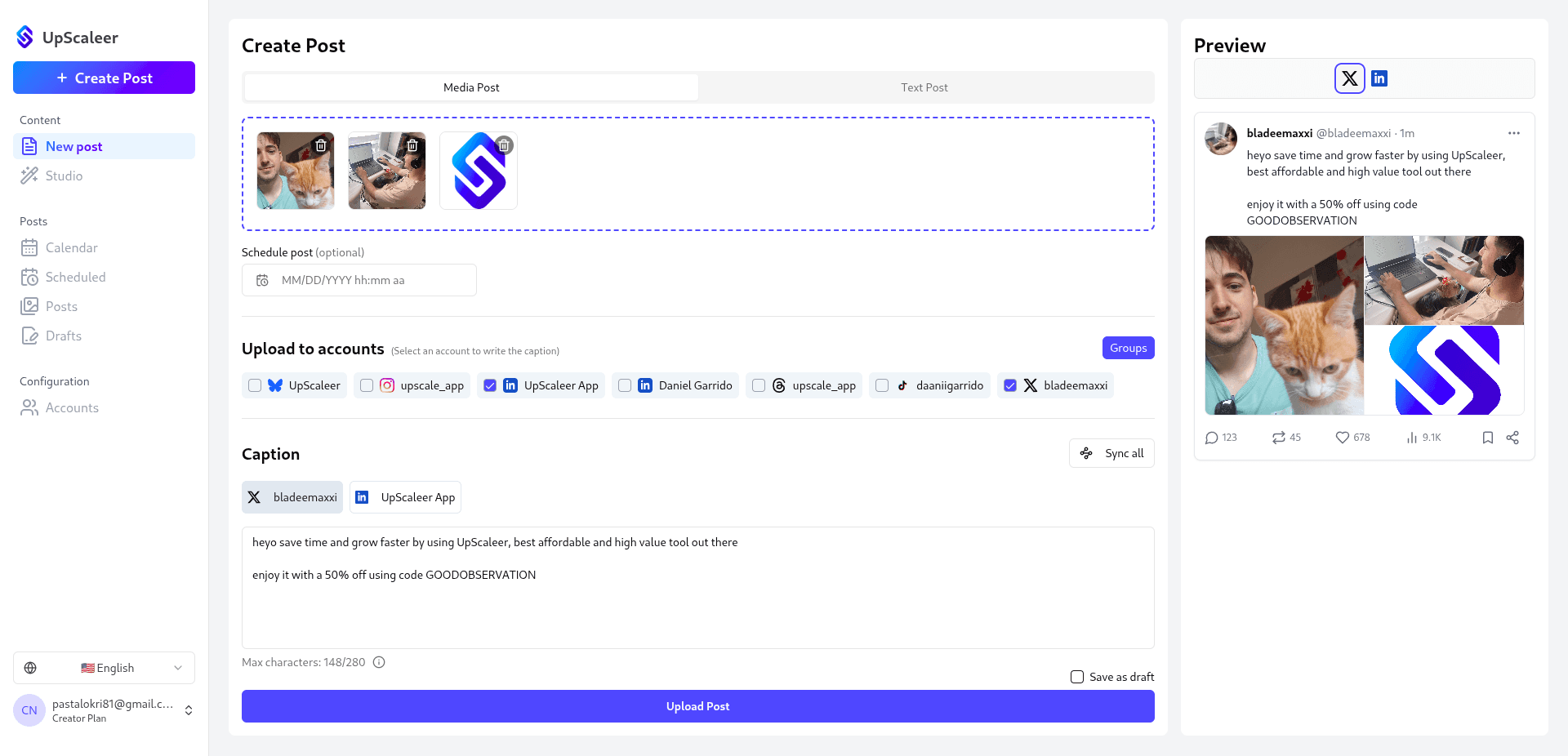Open Studio in sidebar
The image size is (1568, 756).
click(x=104, y=176)
